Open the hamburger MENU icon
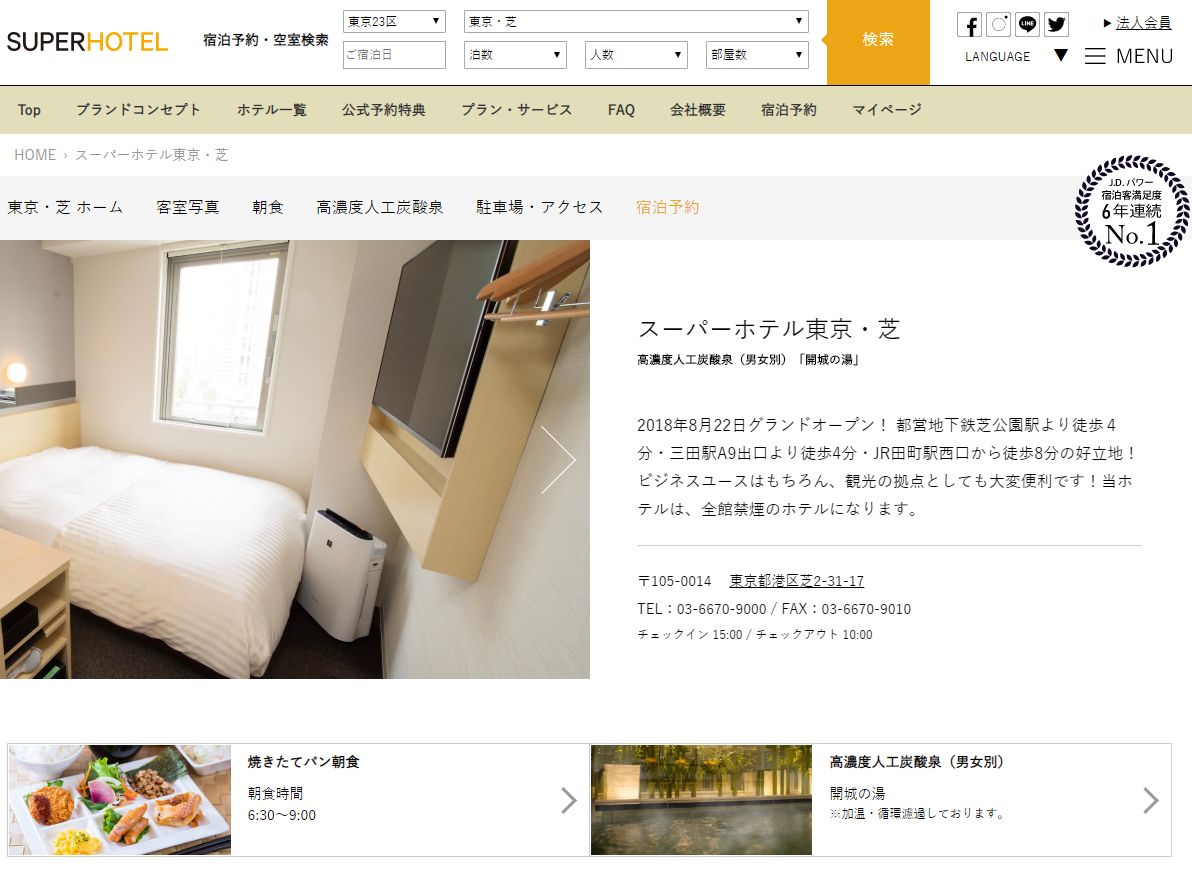 [1095, 56]
